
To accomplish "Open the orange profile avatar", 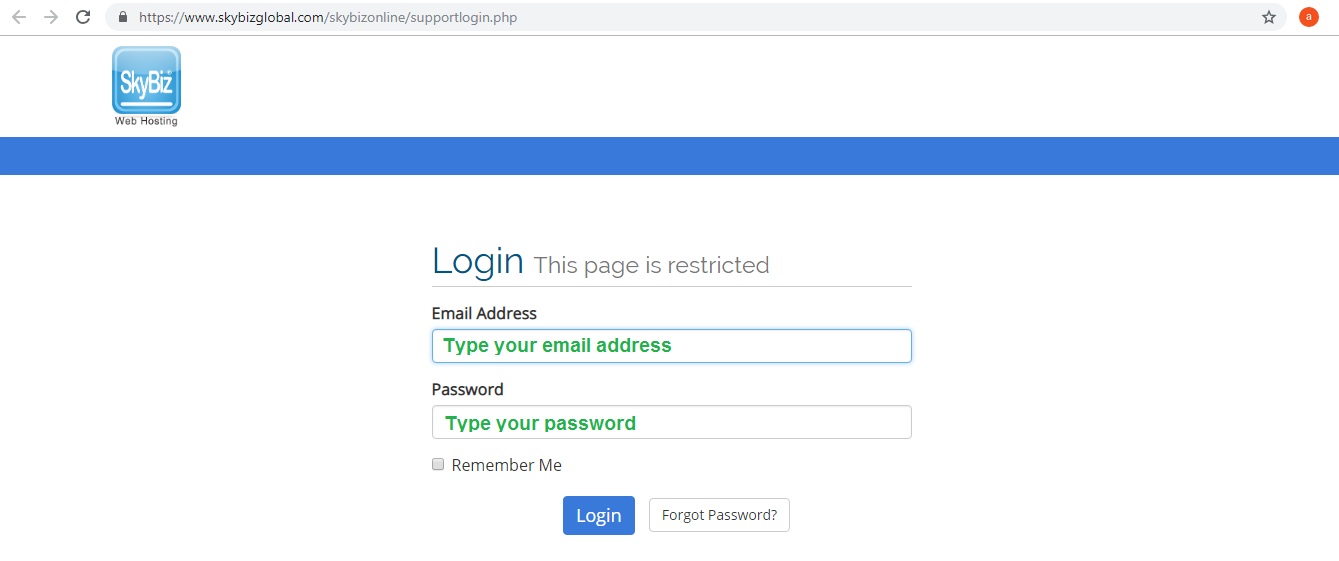I will coord(1308,17).
